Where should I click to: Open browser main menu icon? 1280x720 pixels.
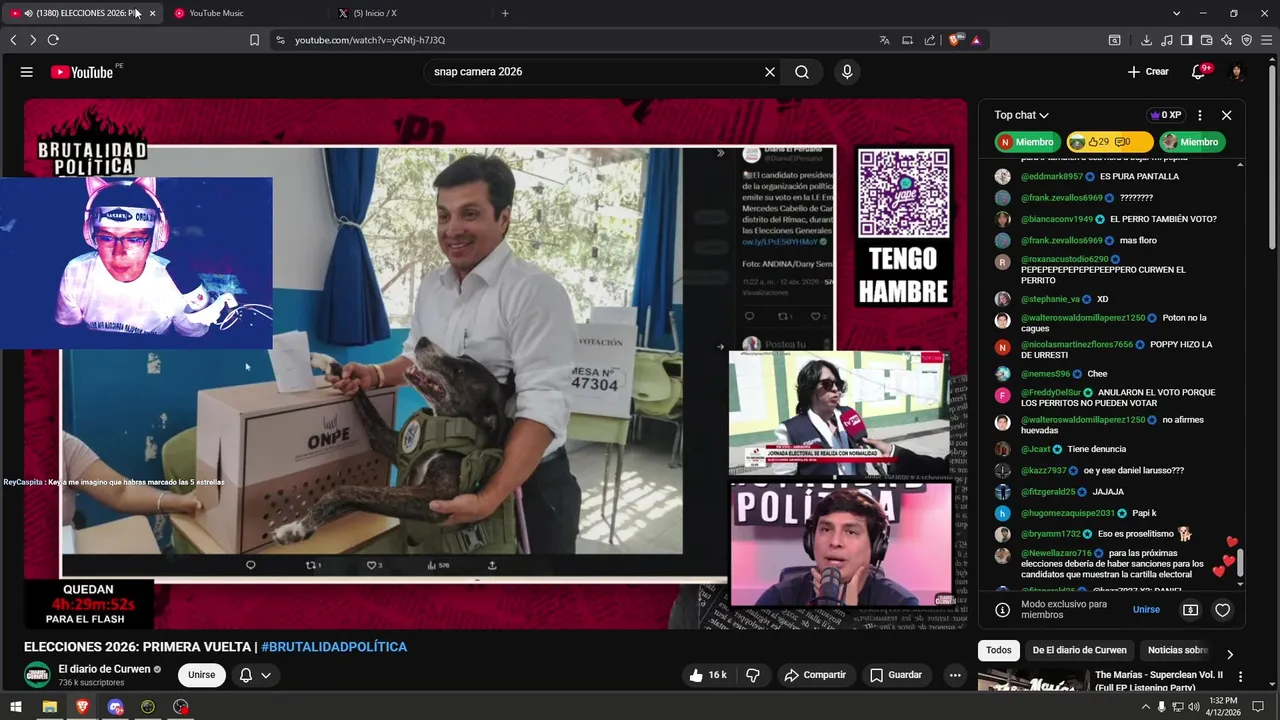(x=1266, y=40)
